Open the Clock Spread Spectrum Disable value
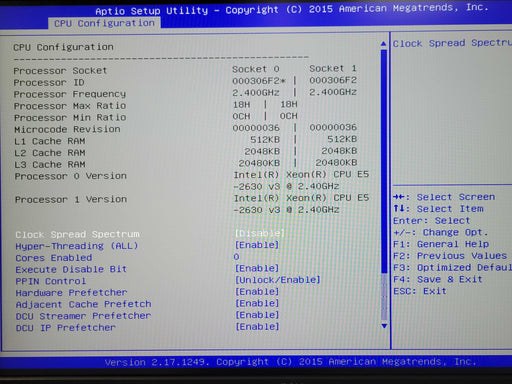This screenshot has height=384, width=512. [x=259, y=233]
